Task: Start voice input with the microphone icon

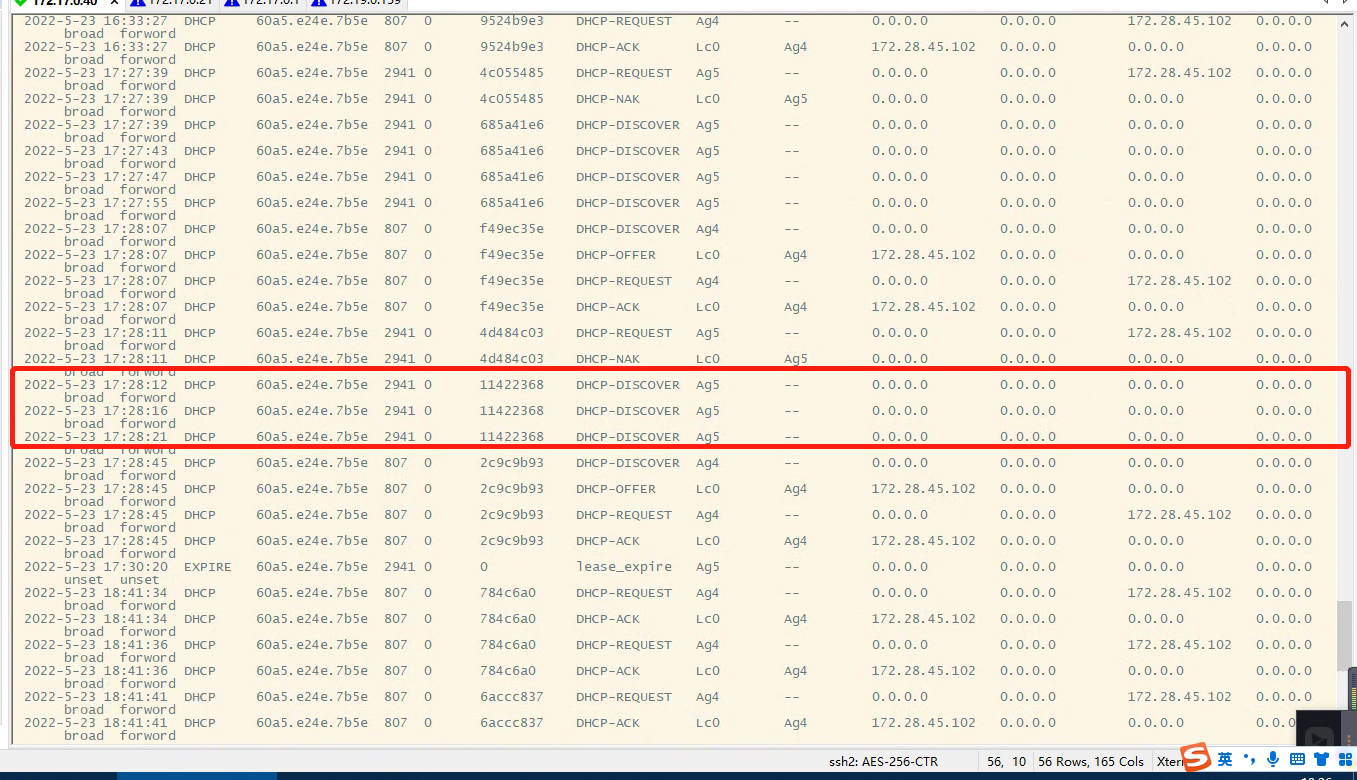Action: (x=1273, y=759)
